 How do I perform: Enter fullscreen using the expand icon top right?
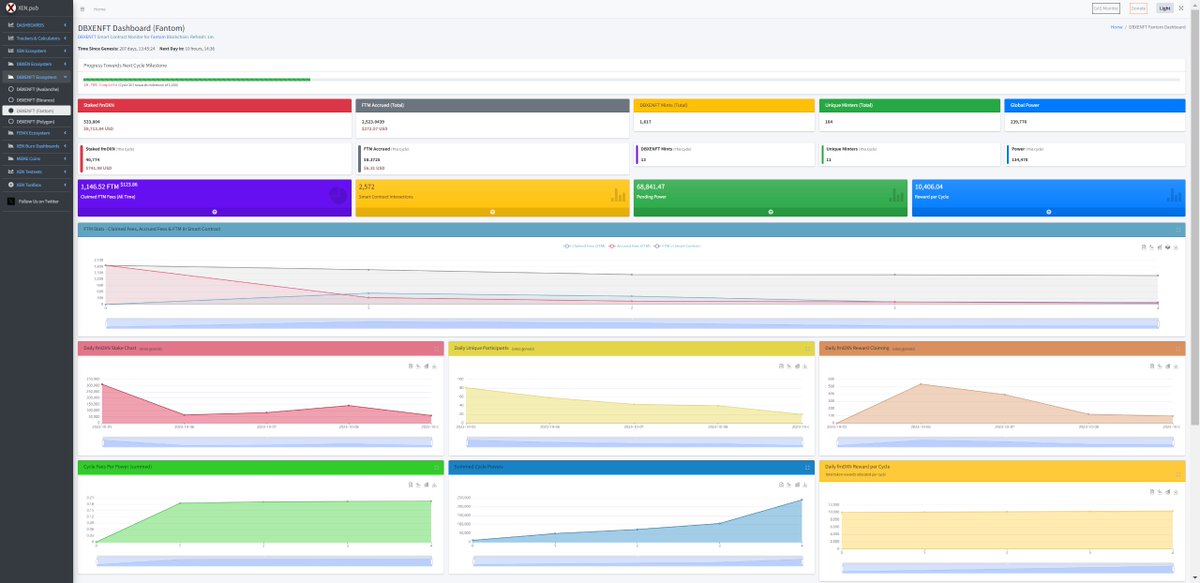[1182, 7]
